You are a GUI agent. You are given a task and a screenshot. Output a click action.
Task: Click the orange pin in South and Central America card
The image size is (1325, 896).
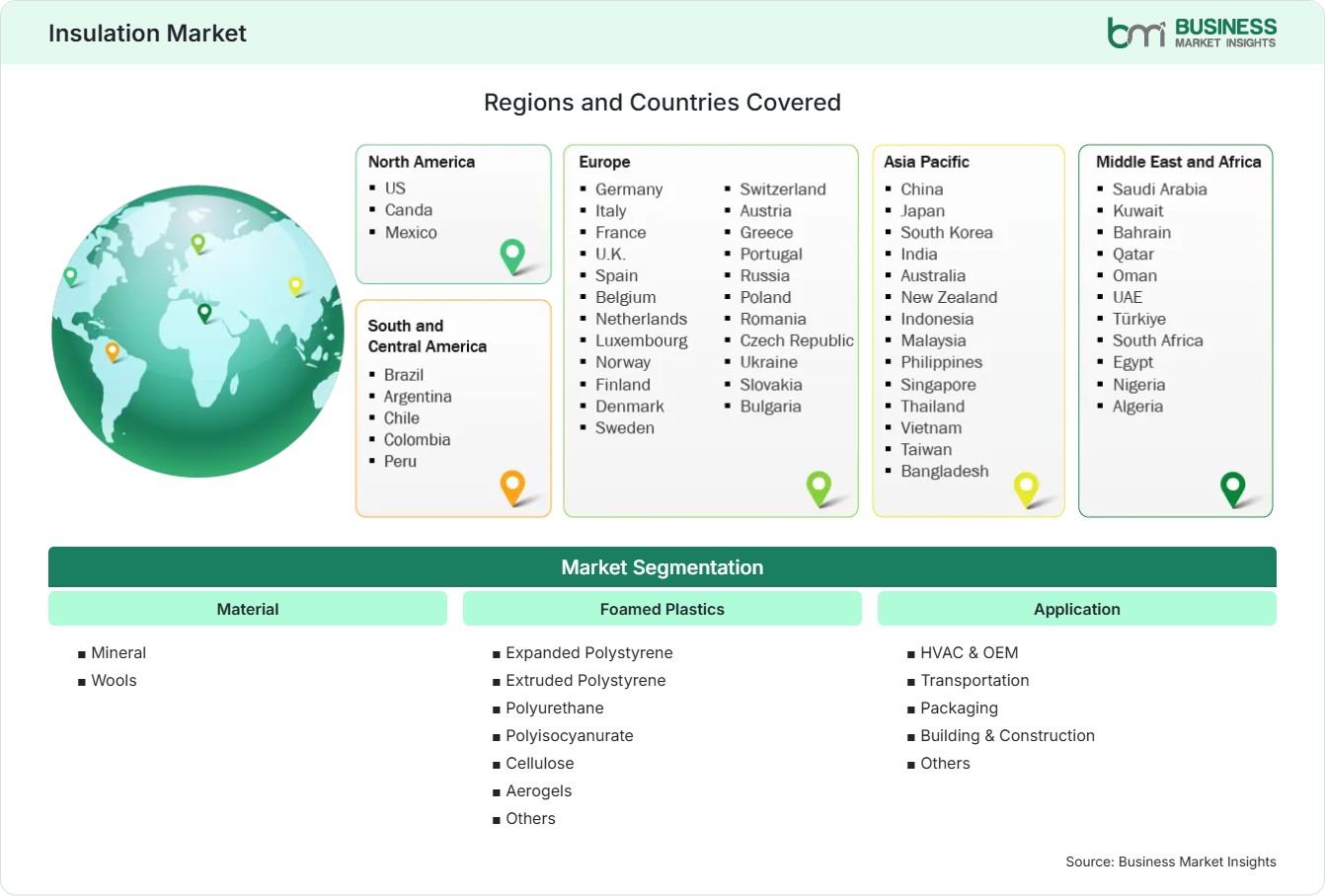coord(512,487)
